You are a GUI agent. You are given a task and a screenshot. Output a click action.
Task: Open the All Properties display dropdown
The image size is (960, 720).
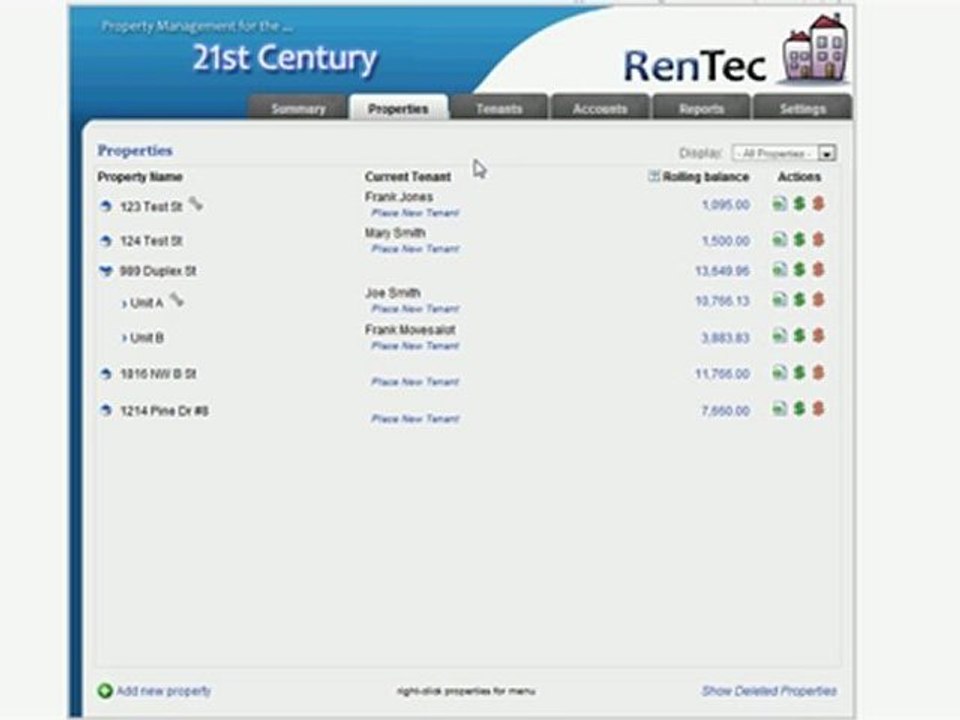(784, 153)
